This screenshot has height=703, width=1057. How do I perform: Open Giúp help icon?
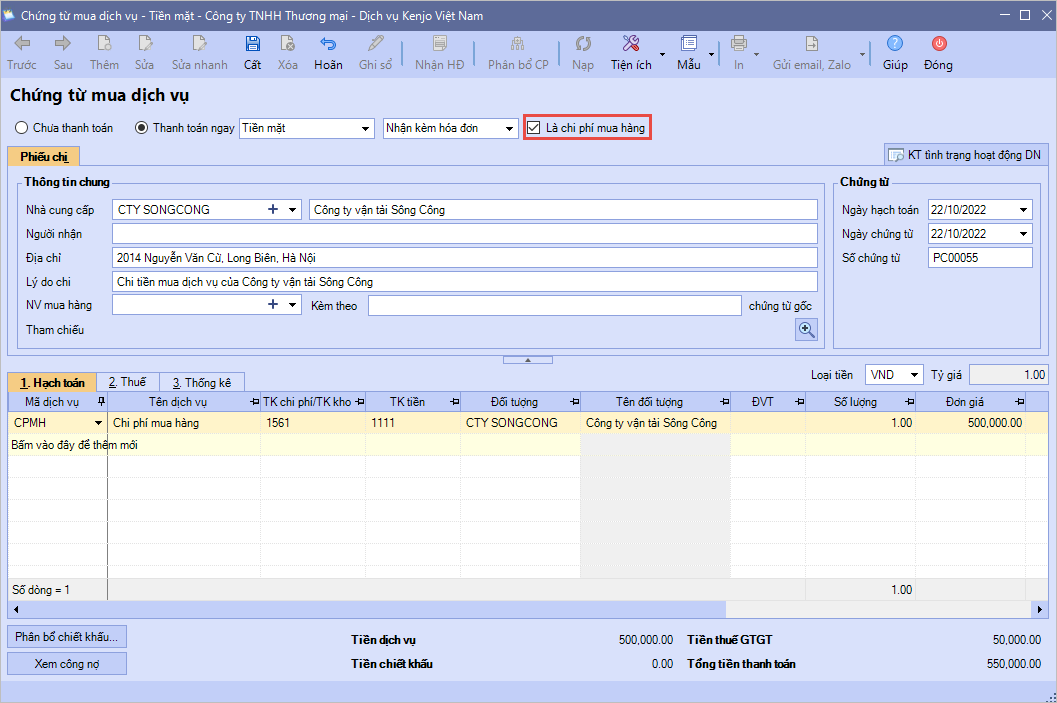(x=895, y=44)
